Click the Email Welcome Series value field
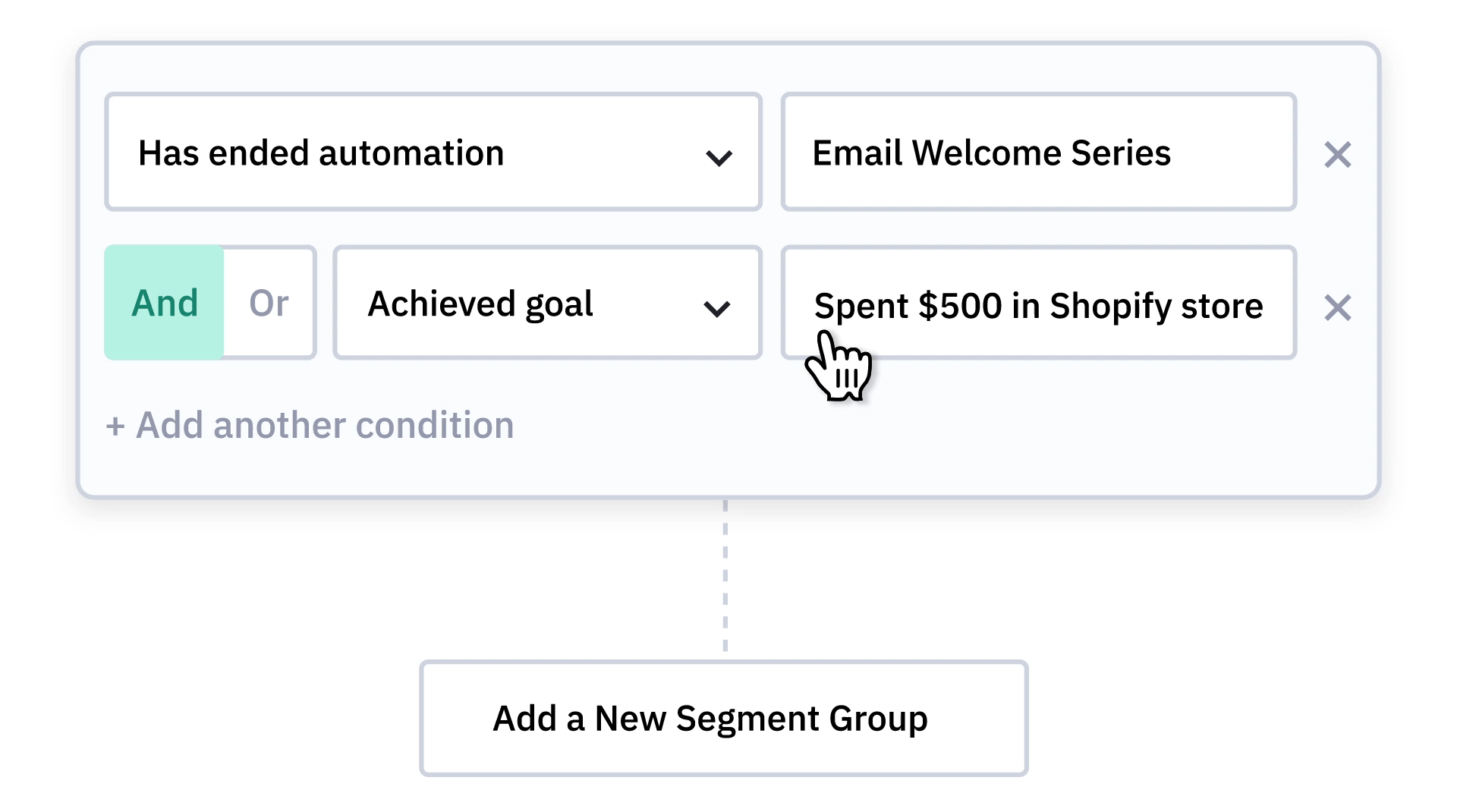This screenshot has width=1457, height=812. coord(1038,153)
